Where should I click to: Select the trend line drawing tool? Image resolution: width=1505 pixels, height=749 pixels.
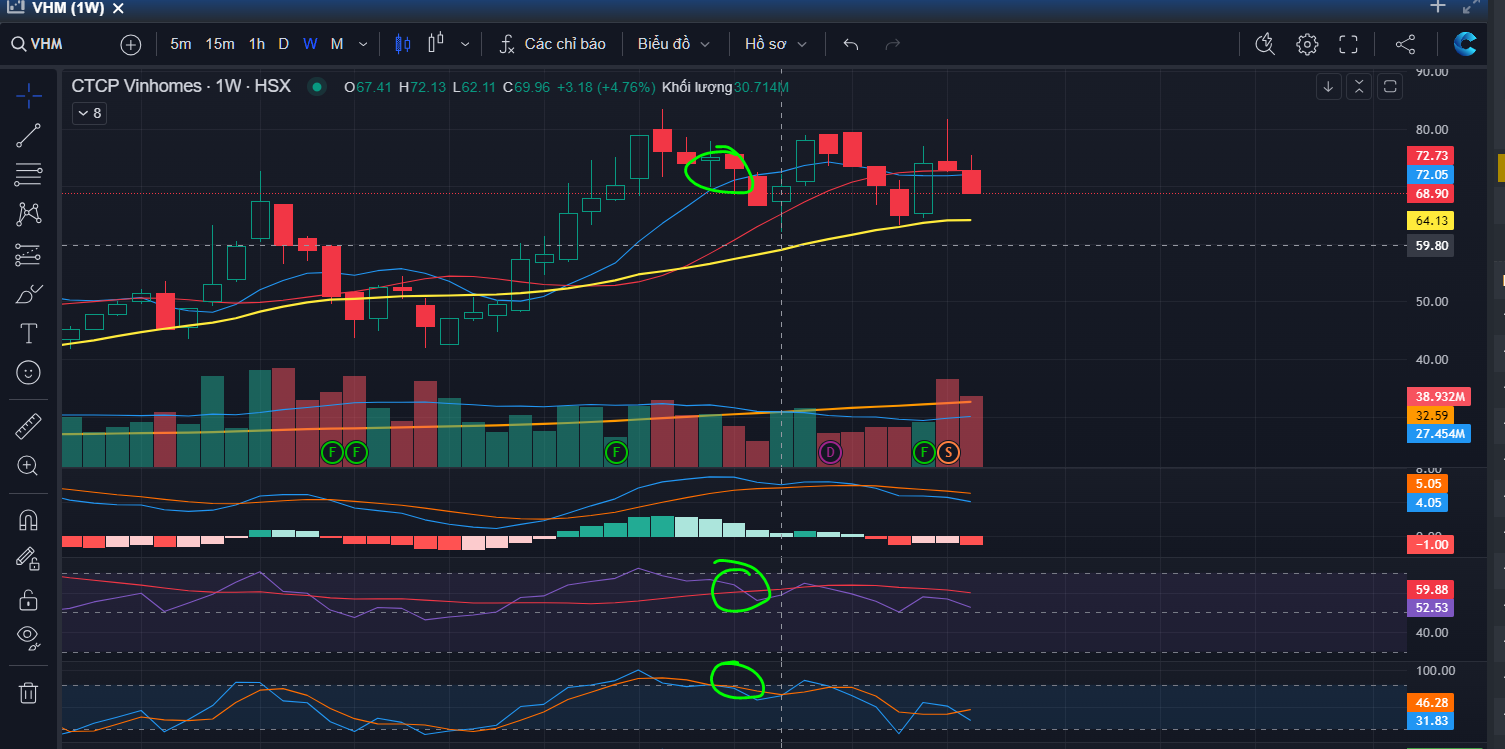pyautogui.click(x=28, y=136)
